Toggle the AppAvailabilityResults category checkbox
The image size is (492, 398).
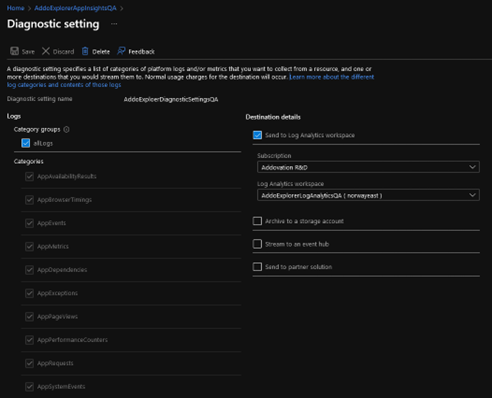tap(29, 176)
